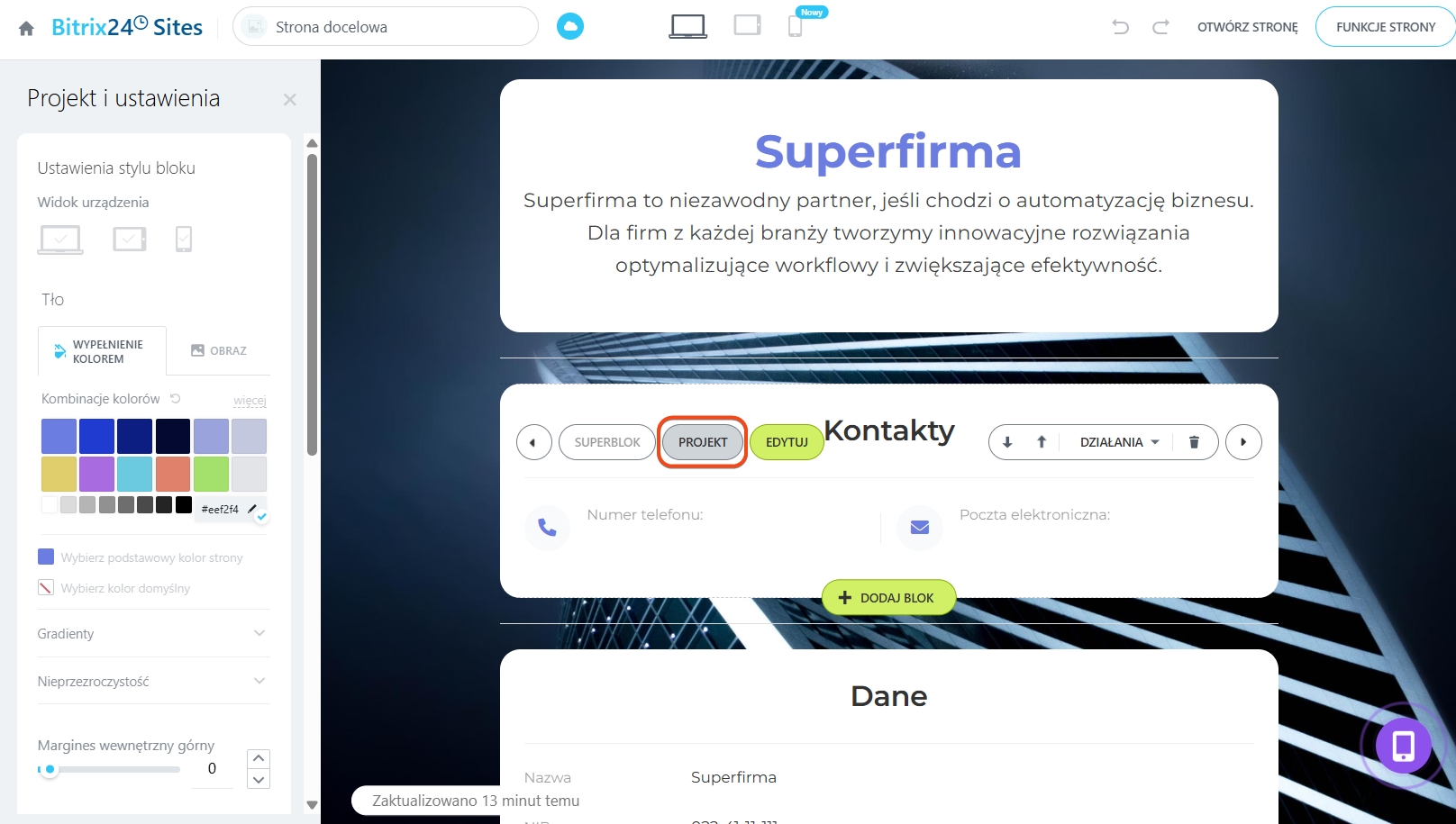The height and width of the screenshot is (824, 1456).
Task: Toggle desktop device view checkbox in panel
Action: 60,240
